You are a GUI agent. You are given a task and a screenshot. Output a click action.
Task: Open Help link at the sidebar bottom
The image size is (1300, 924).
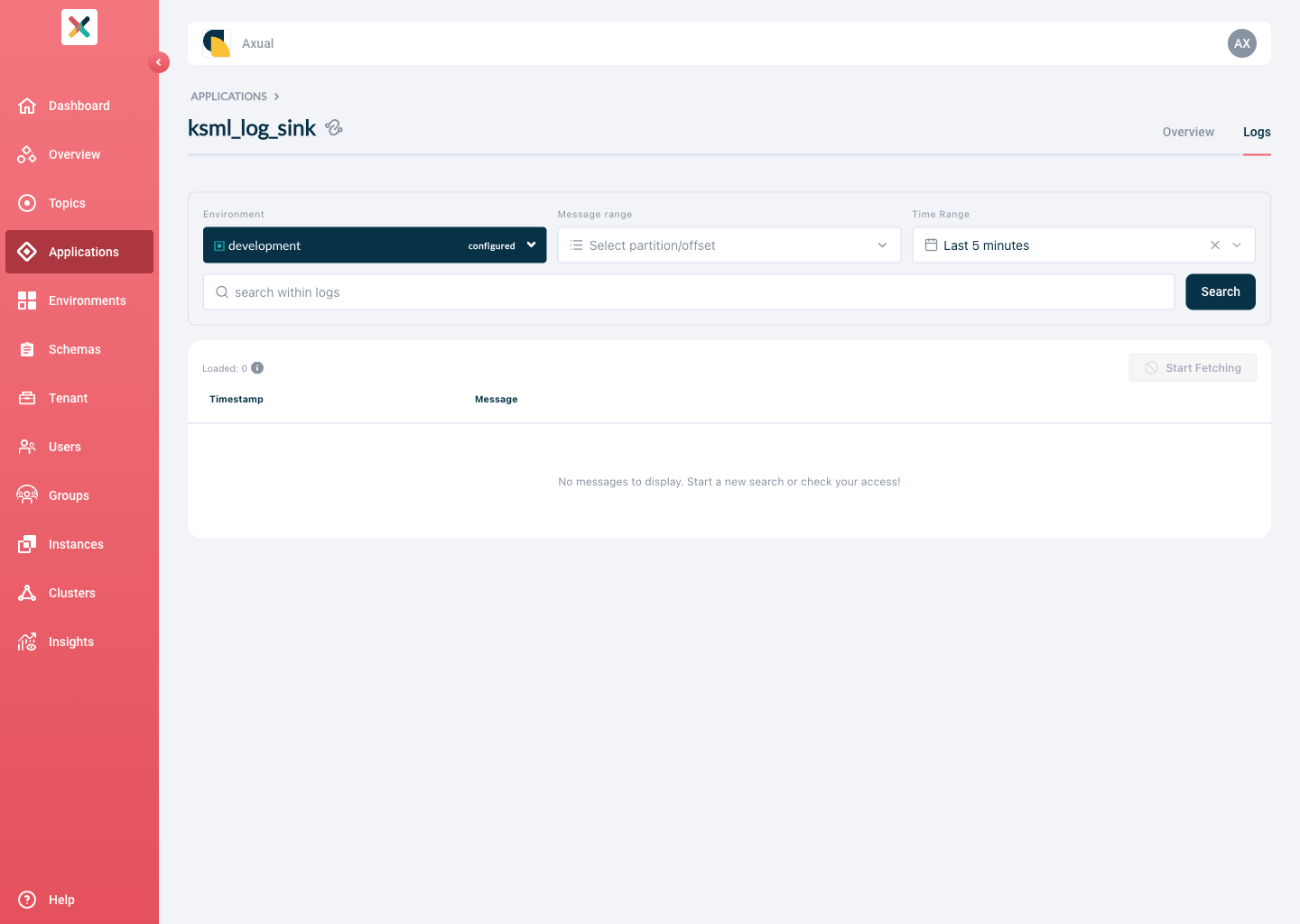click(x=79, y=900)
